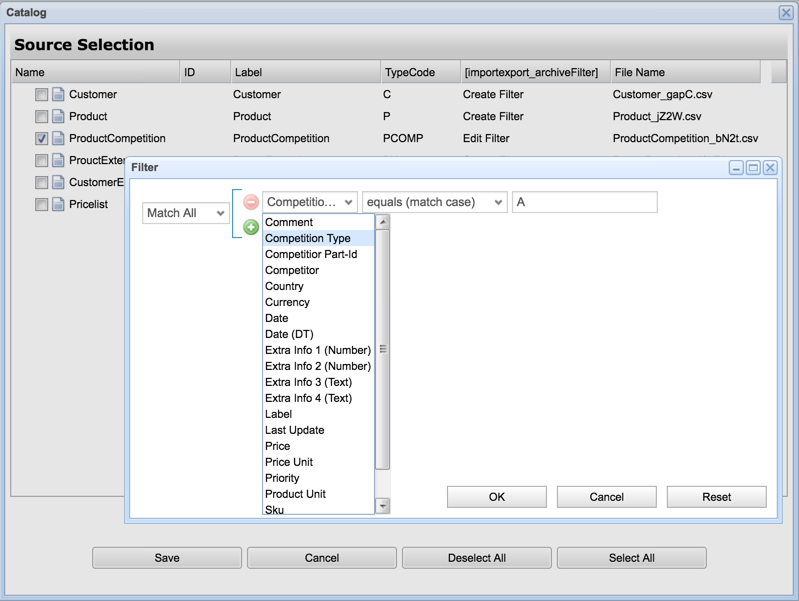799x601 pixels.
Task: Expand the equals (match case) operator dropdown
Action: click(x=434, y=202)
